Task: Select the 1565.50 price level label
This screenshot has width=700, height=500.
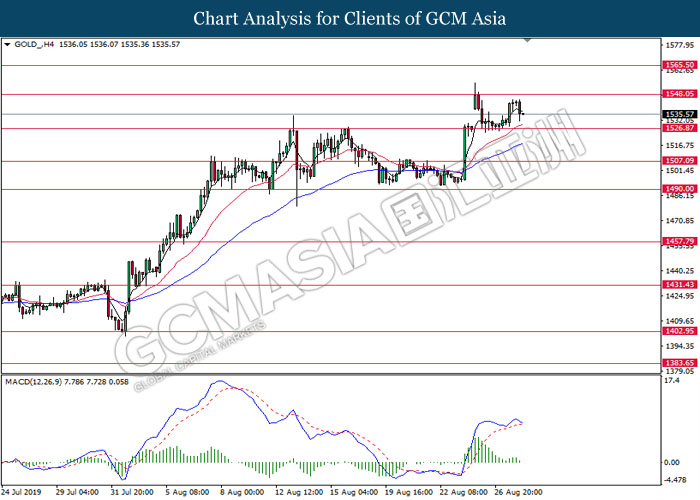Action: point(679,65)
